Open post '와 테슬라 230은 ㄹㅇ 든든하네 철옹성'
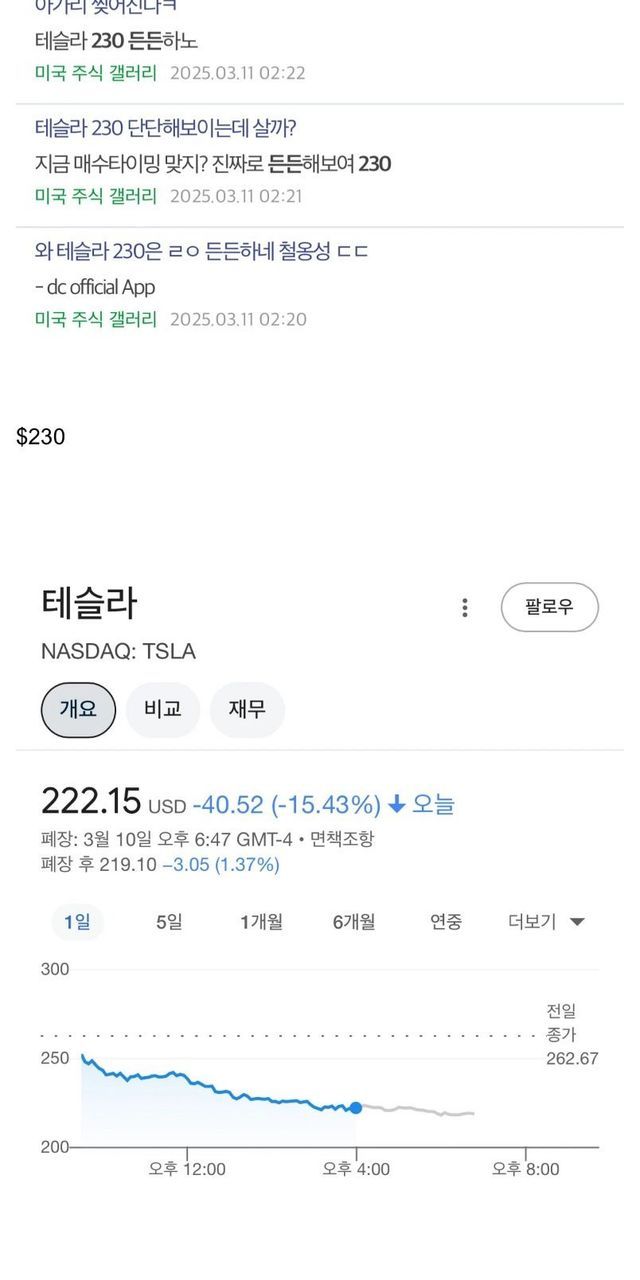Screen dimensions: 640x1280 pyautogui.click(x=201, y=251)
